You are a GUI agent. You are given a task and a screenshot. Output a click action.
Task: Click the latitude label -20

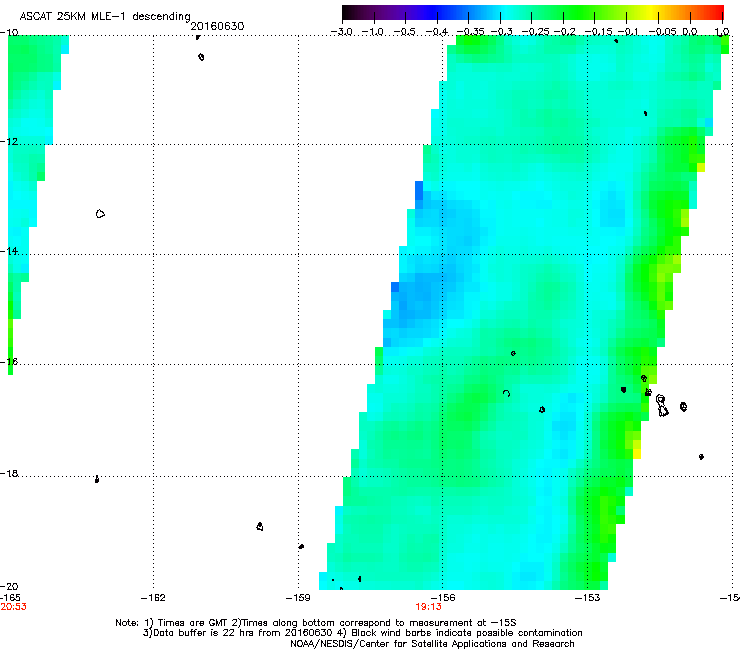pyautogui.click(x=9, y=586)
